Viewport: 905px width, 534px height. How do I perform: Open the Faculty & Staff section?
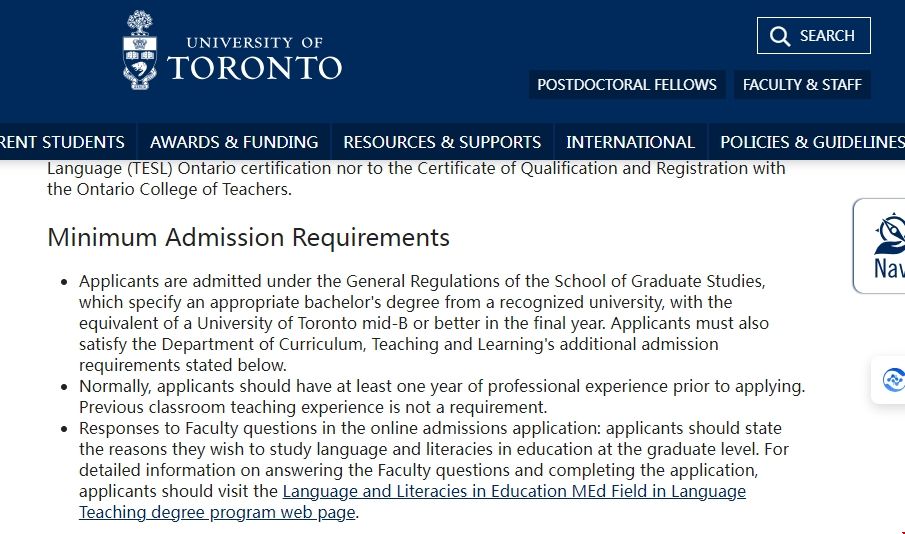click(x=801, y=85)
